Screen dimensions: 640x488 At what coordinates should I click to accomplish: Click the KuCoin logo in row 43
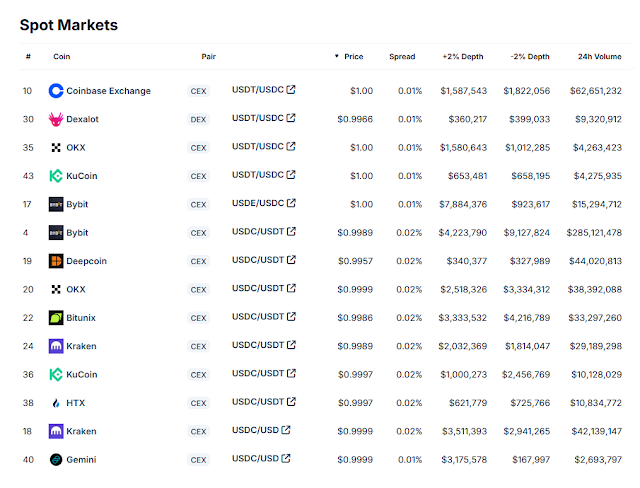pyautogui.click(x=56, y=176)
